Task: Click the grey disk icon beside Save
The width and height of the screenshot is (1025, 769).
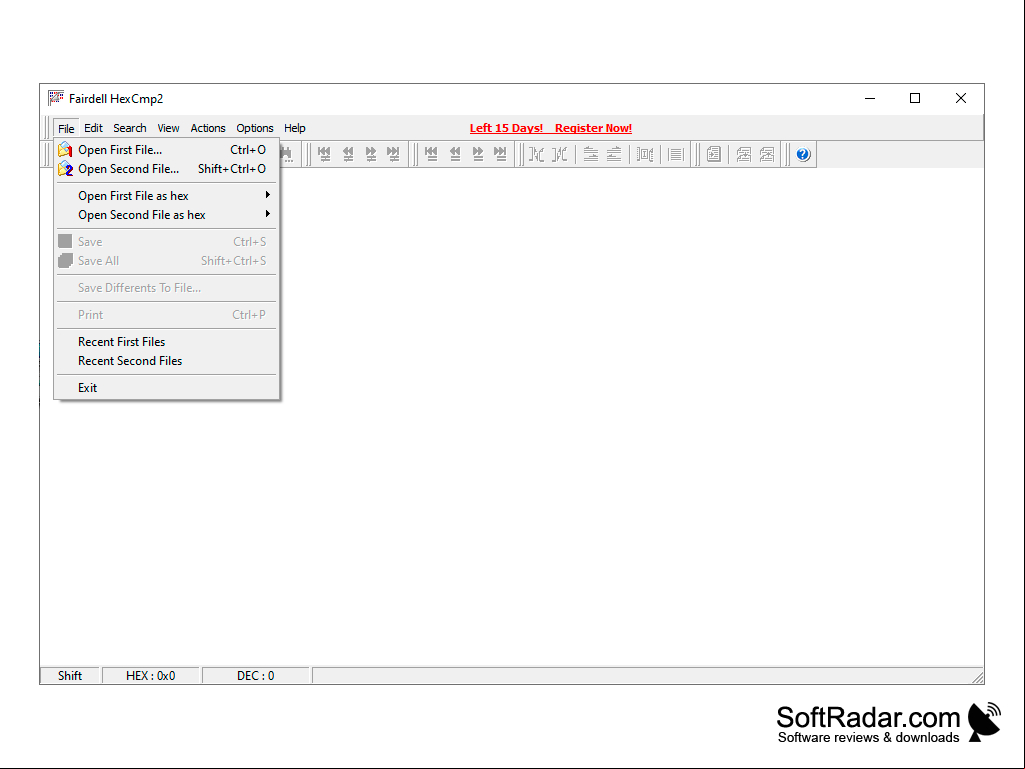Action: point(65,241)
